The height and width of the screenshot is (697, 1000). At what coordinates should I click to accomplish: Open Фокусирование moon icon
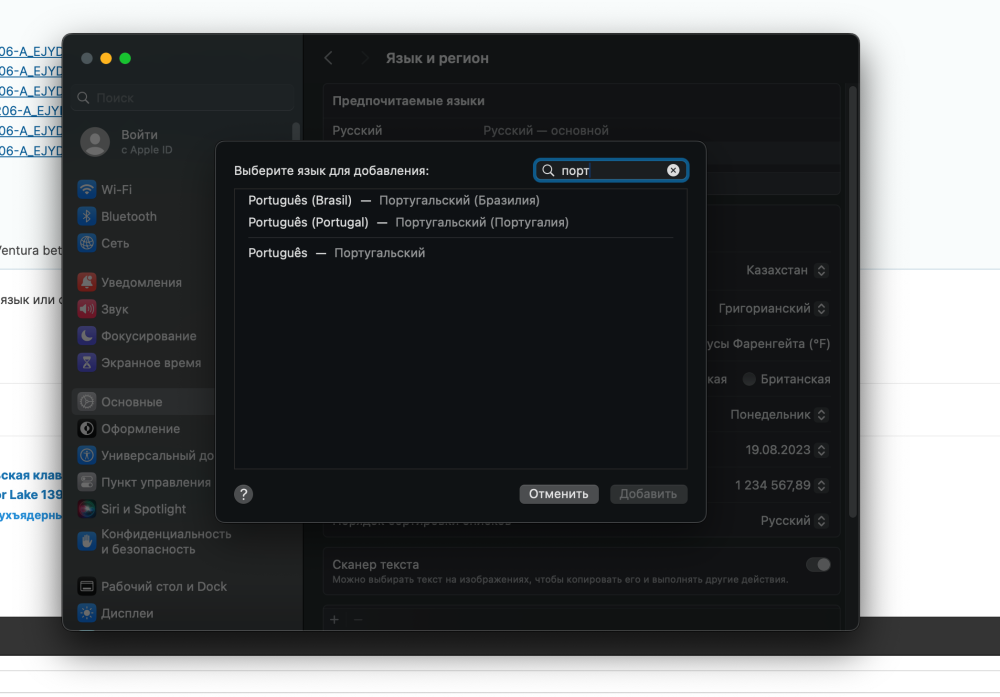click(87, 335)
